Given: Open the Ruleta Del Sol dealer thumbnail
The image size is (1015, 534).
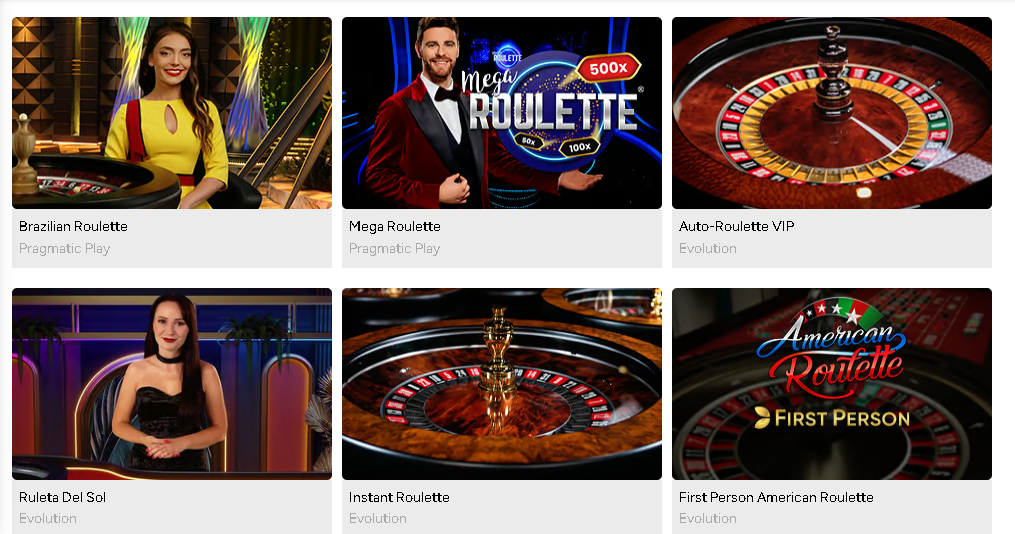Looking at the screenshot, I should [x=172, y=384].
